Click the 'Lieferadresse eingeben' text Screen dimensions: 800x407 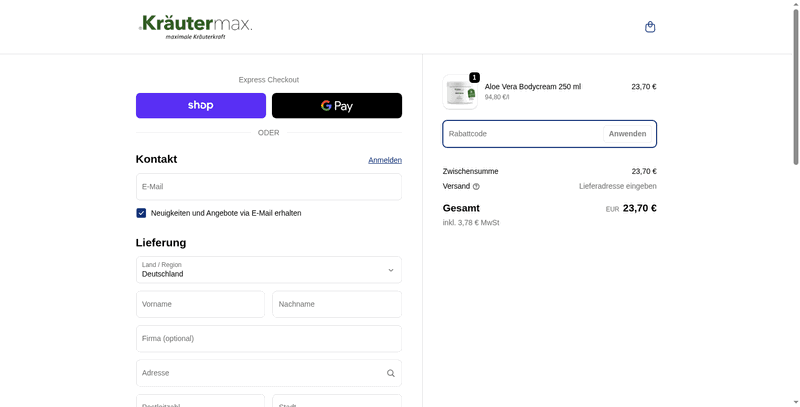(617, 186)
